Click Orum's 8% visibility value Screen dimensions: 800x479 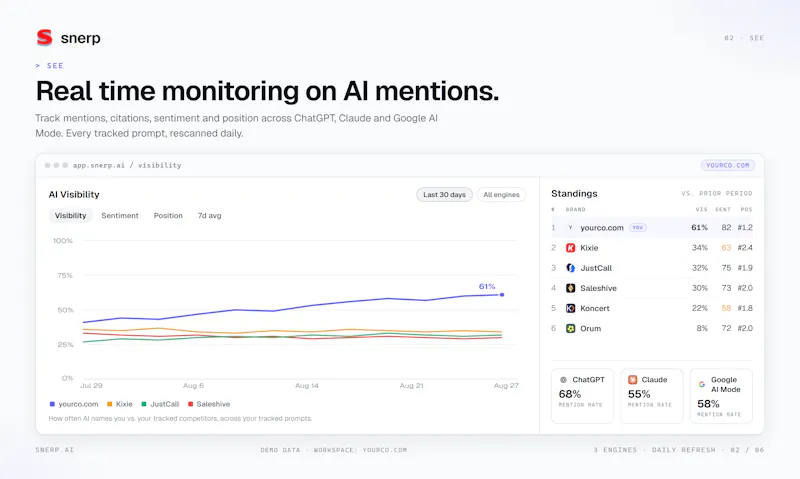click(x=702, y=329)
